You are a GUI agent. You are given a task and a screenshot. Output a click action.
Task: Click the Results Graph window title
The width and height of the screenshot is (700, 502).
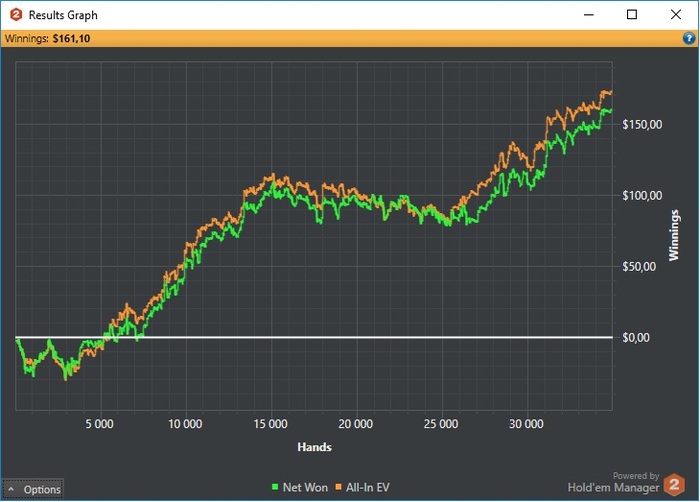(x=63, y=15)
